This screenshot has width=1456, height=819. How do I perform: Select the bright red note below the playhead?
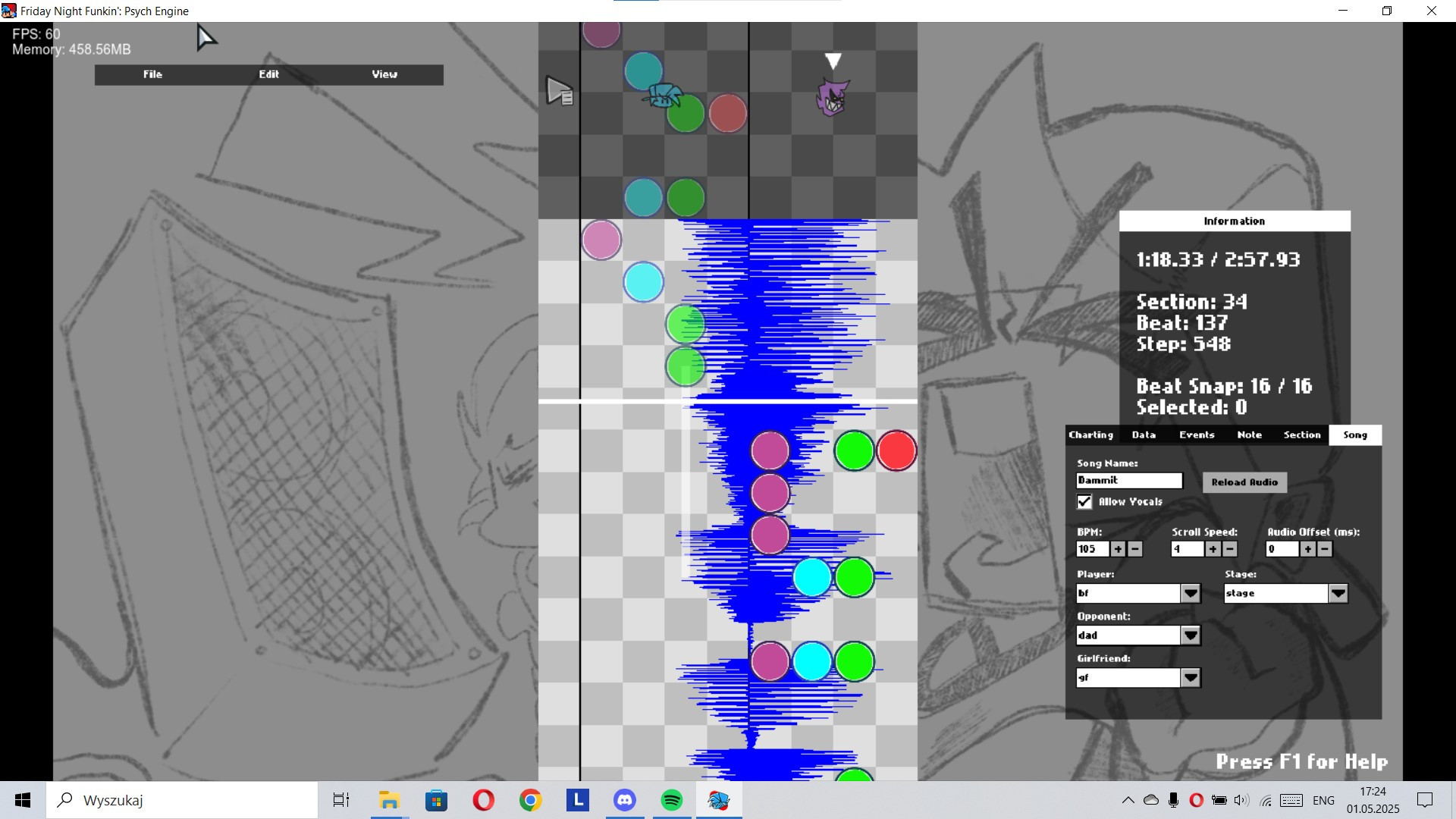click(x=896, y=450)
